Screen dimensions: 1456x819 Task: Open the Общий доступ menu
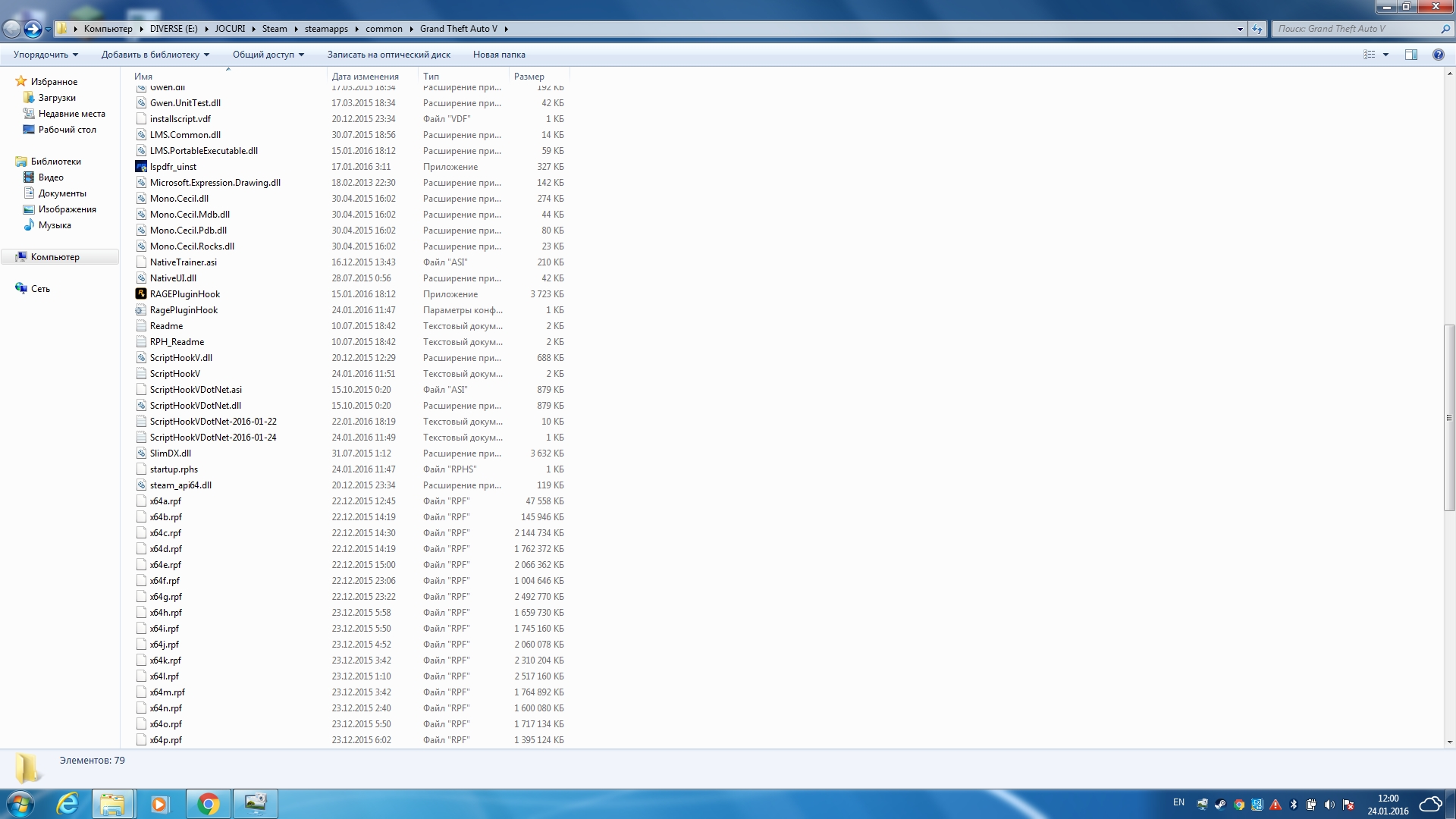[268, 55]
